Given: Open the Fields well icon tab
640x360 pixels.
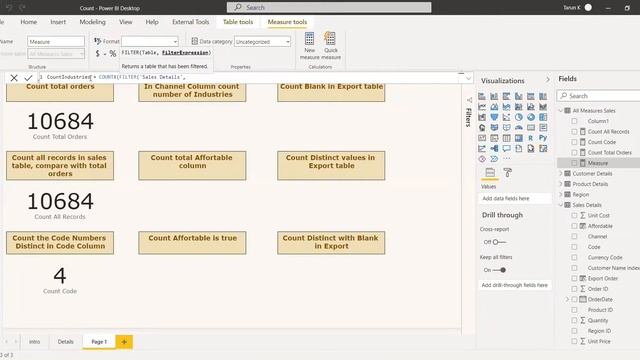Looking at the screenshot, I should pos(490,173).
